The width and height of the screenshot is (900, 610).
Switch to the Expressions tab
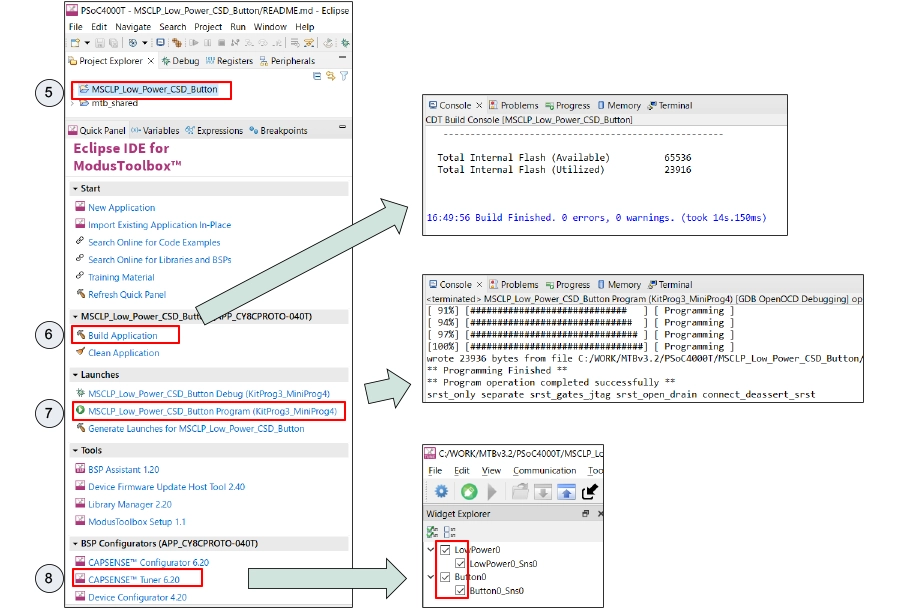coord(214,131)
